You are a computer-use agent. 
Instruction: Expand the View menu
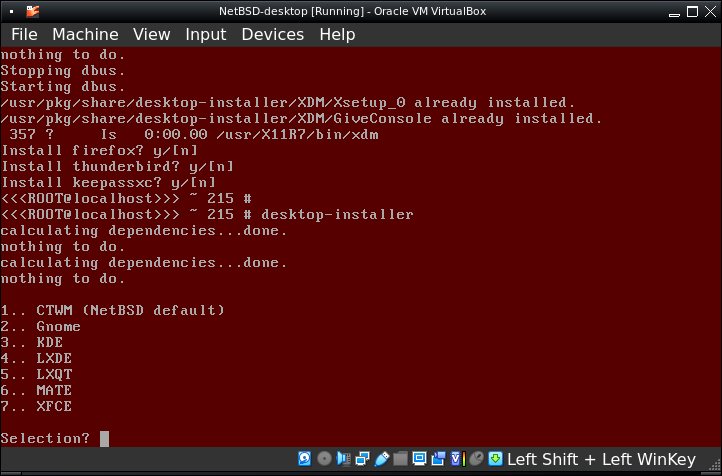pyautogui.click(x=151, y=34)
